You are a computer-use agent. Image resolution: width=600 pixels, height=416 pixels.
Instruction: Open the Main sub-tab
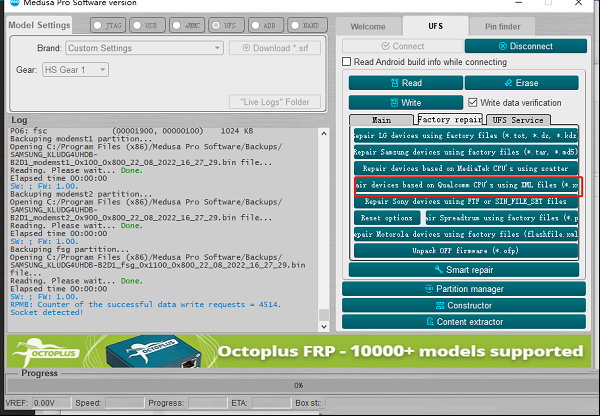pyautogui.click(x=382, y=120)
